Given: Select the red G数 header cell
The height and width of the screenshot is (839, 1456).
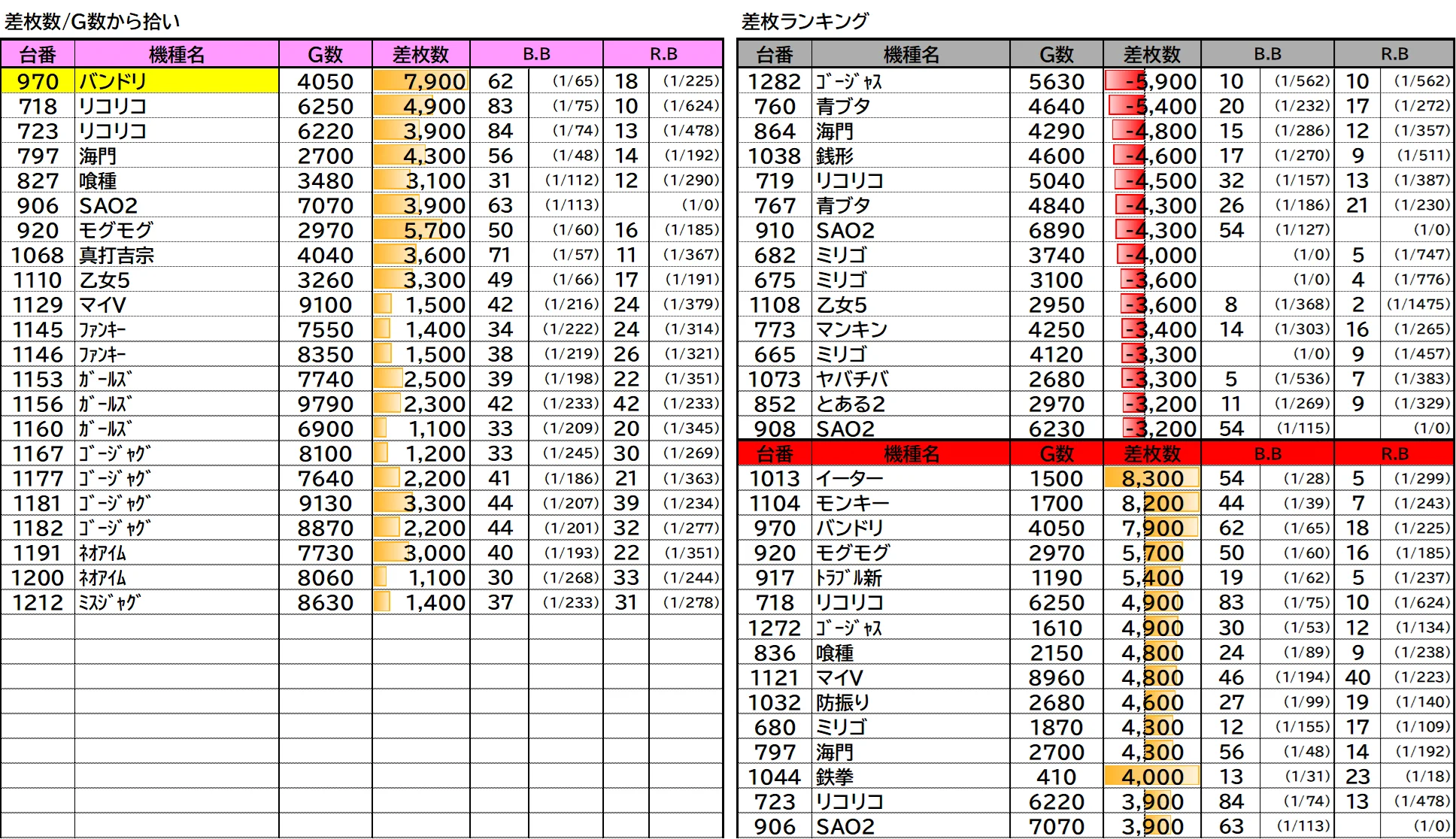Looking at the screenshot, I should click(x=1056, y=453).
